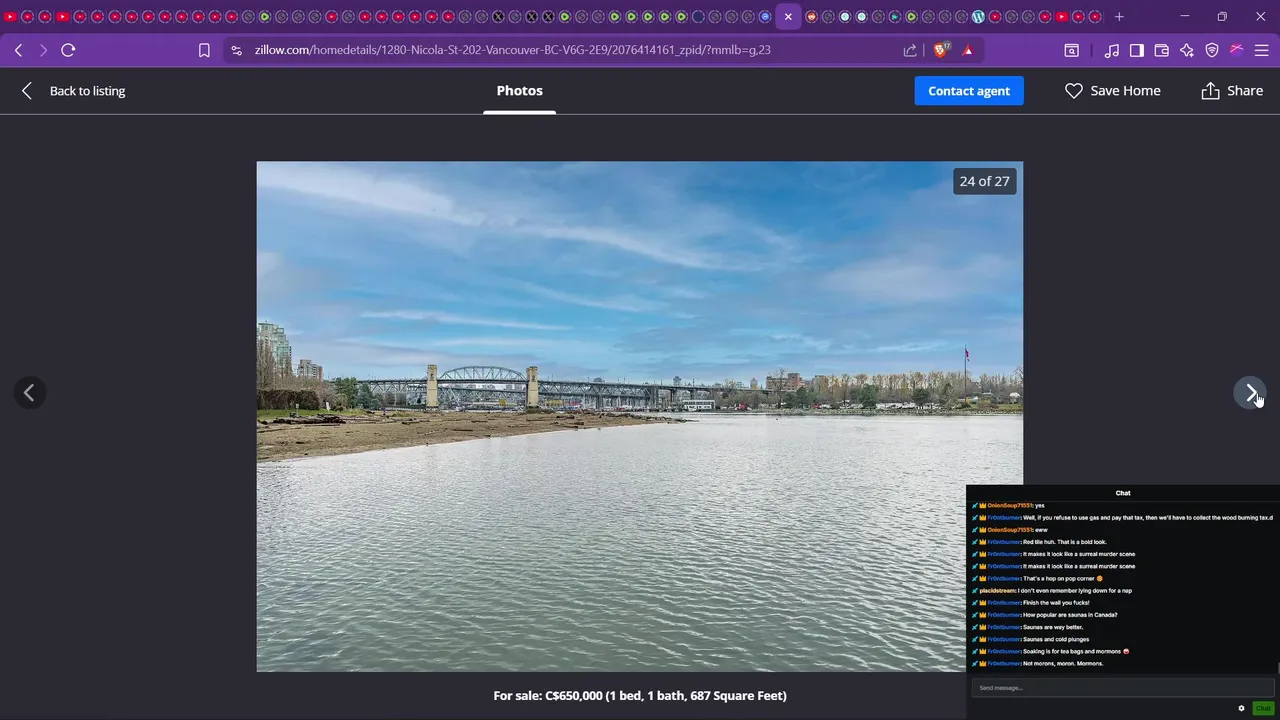Click Back to listing
1280x720 pixels.
coord(73,91)
